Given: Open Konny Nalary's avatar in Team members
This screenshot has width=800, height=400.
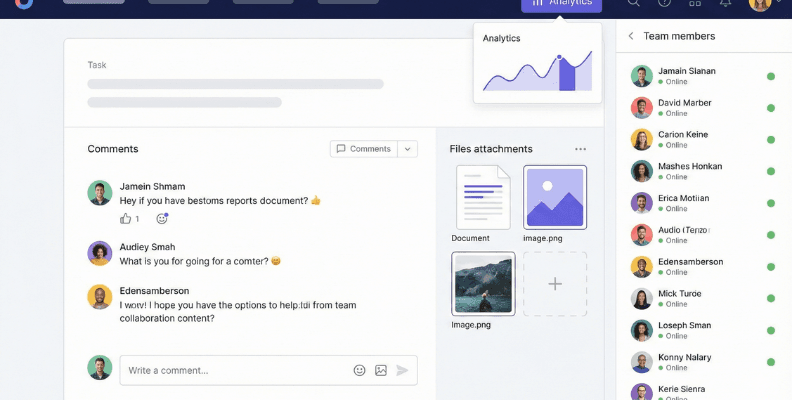Looking at the screenshot, I should pos(641,362).
